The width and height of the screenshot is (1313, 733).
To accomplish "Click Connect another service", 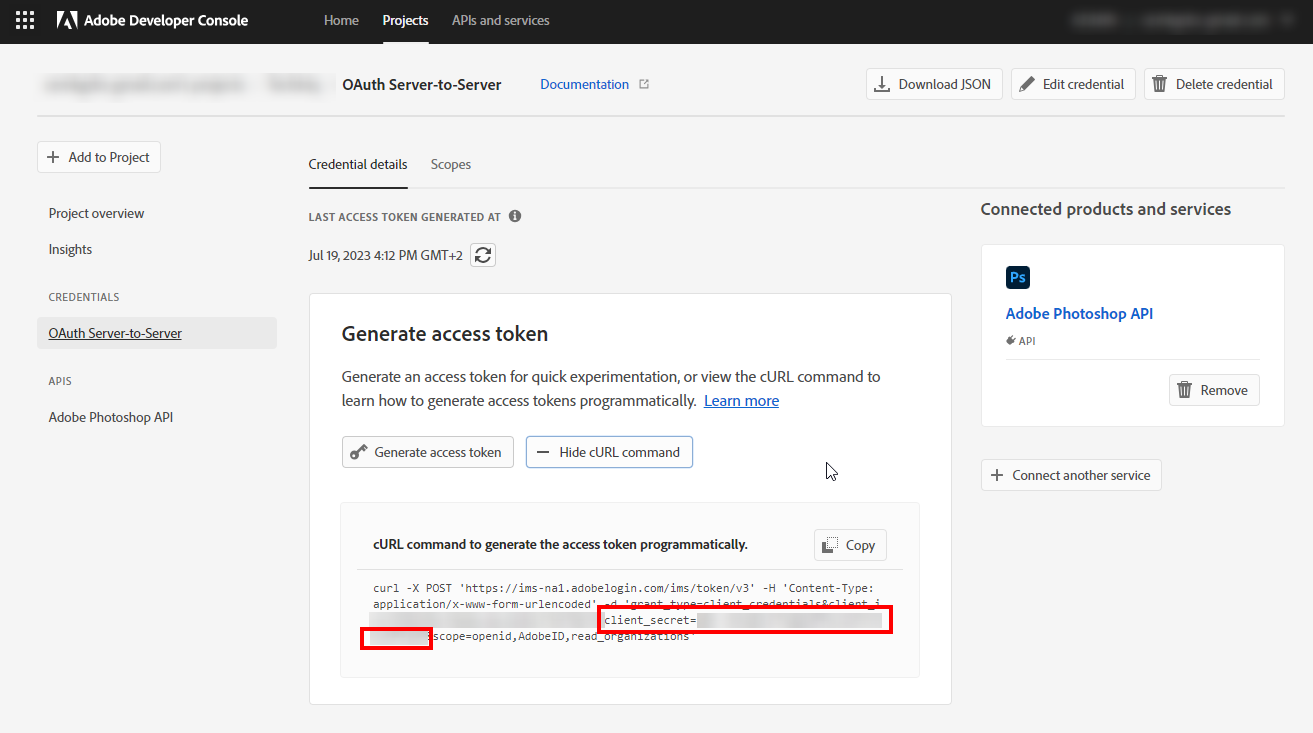I will tap(1071, 475).
